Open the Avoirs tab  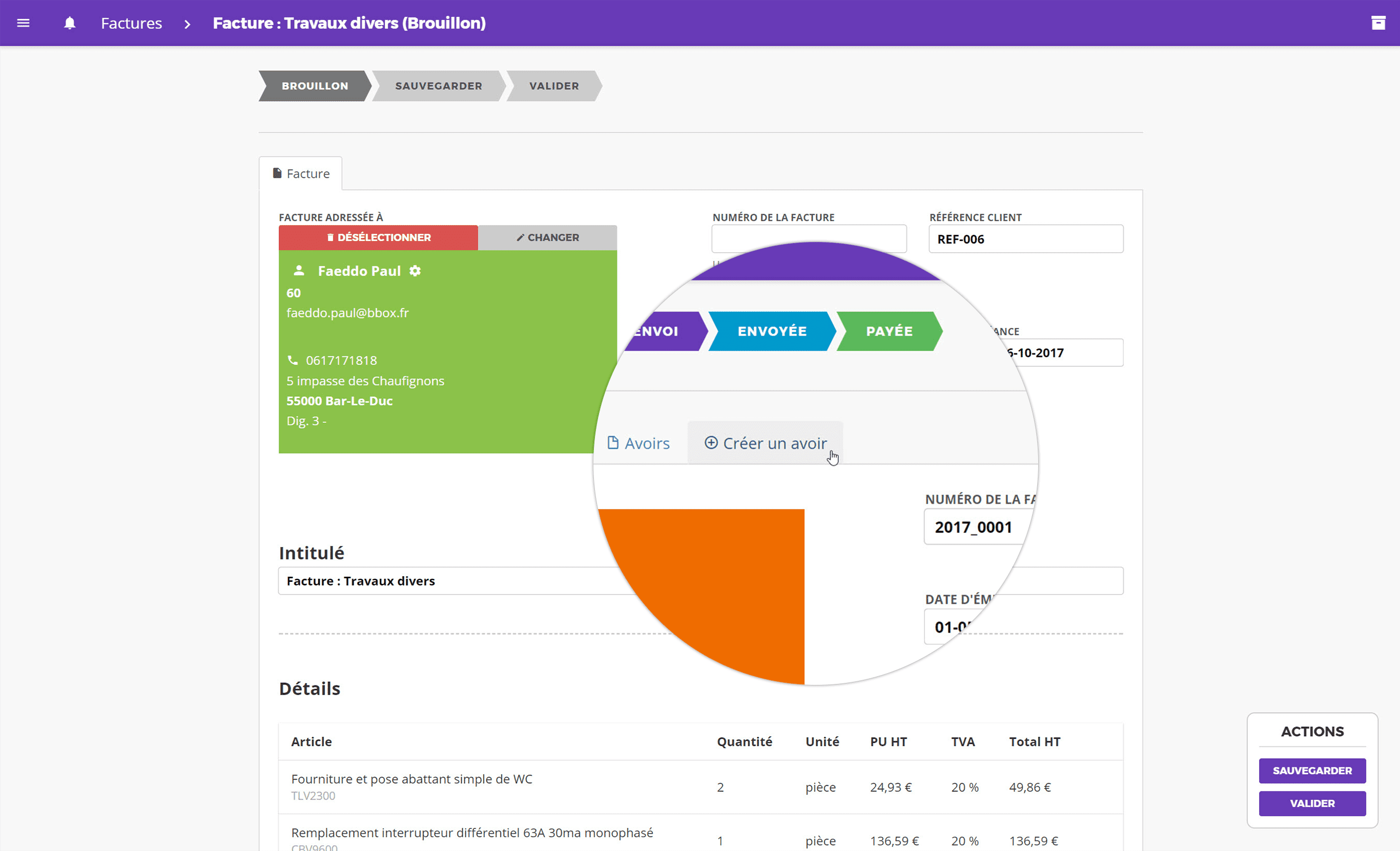click(639, 443)
